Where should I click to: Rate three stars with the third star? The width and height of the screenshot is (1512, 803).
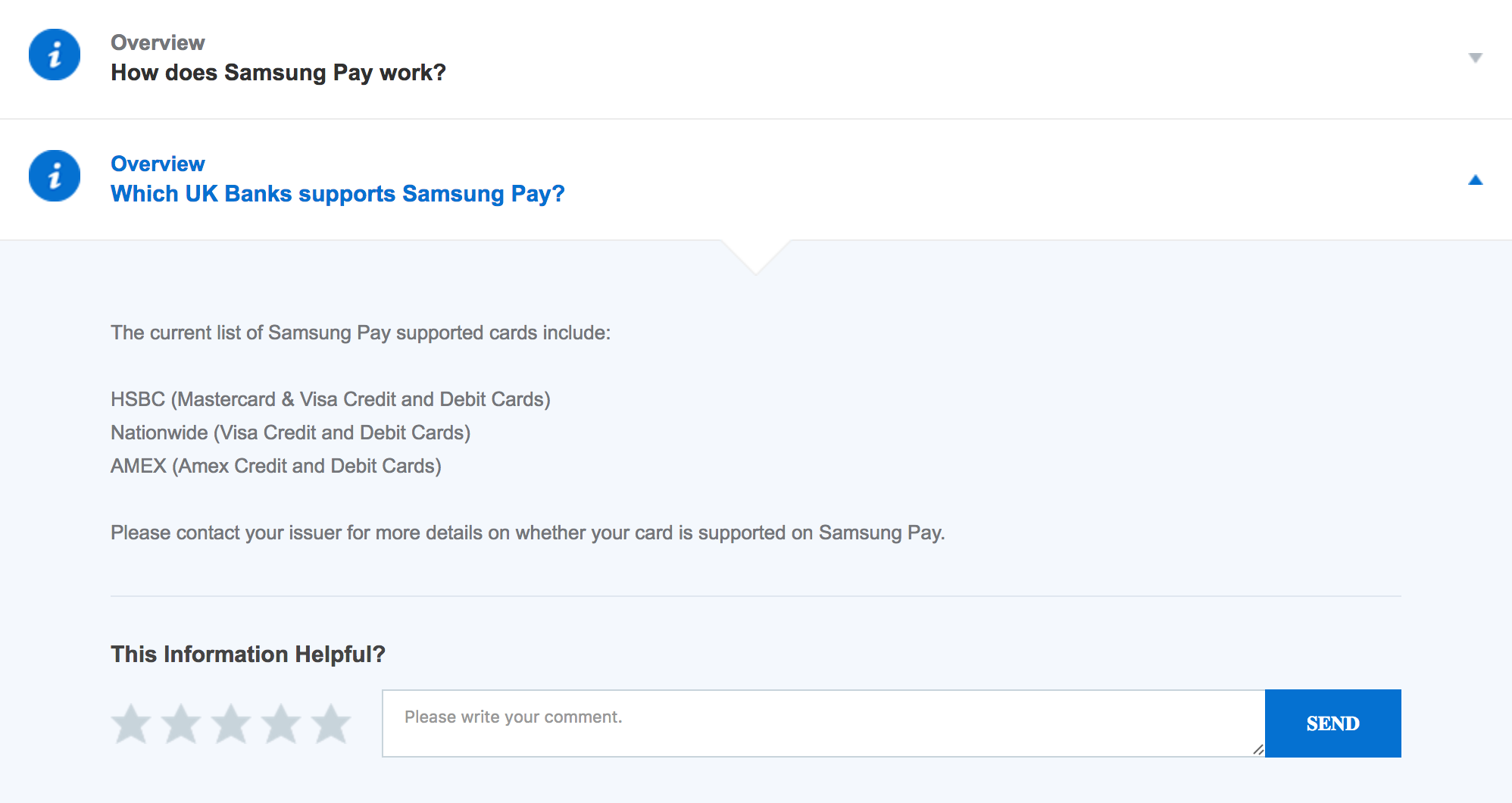231,723
